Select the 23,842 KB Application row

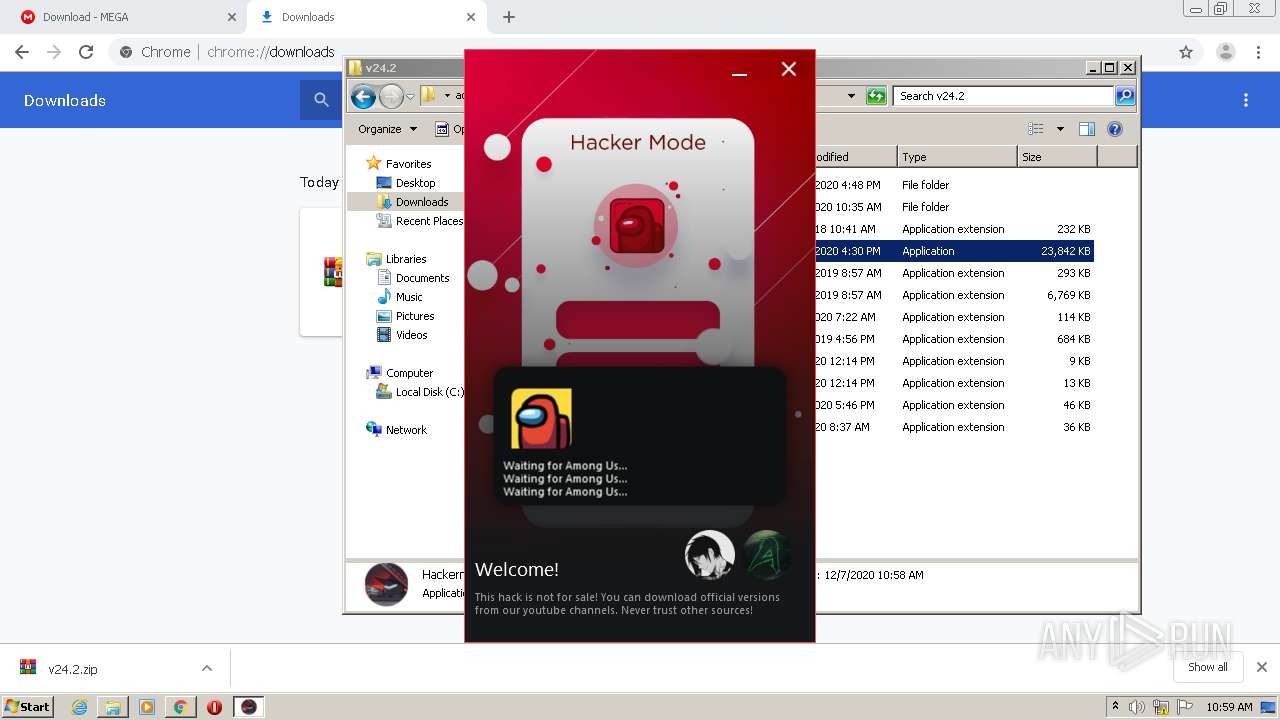tap(954, 251)
